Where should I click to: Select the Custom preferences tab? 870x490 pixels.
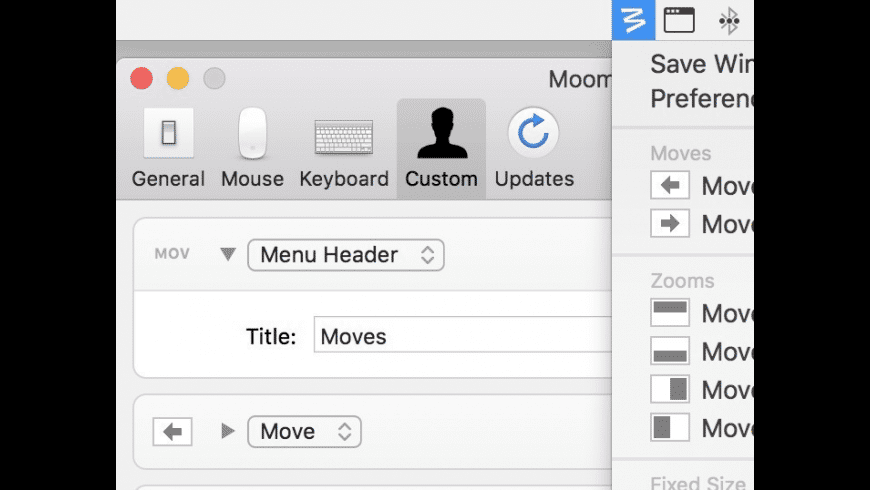click(x=441, y=149)
